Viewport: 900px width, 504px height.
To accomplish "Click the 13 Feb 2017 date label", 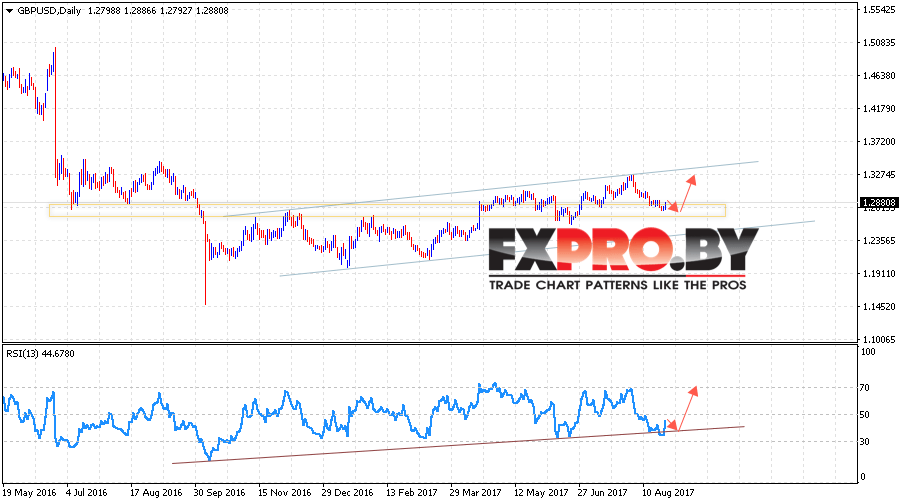I will [x=412, y=493].
